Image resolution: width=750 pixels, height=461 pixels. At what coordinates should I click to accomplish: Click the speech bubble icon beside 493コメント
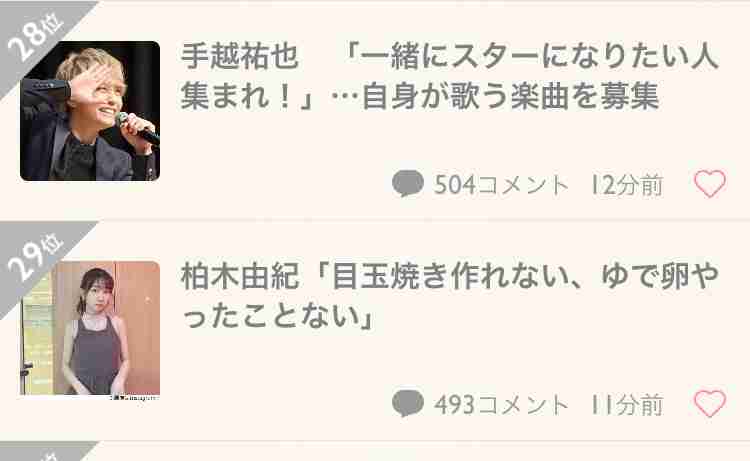(x=408, y=403)
